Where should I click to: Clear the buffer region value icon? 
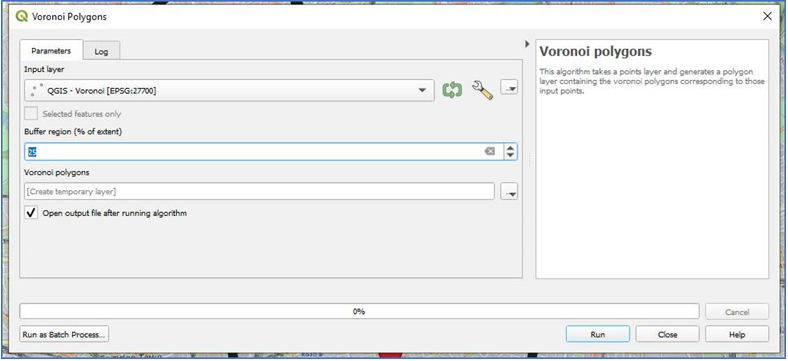[x=489, y=151]
